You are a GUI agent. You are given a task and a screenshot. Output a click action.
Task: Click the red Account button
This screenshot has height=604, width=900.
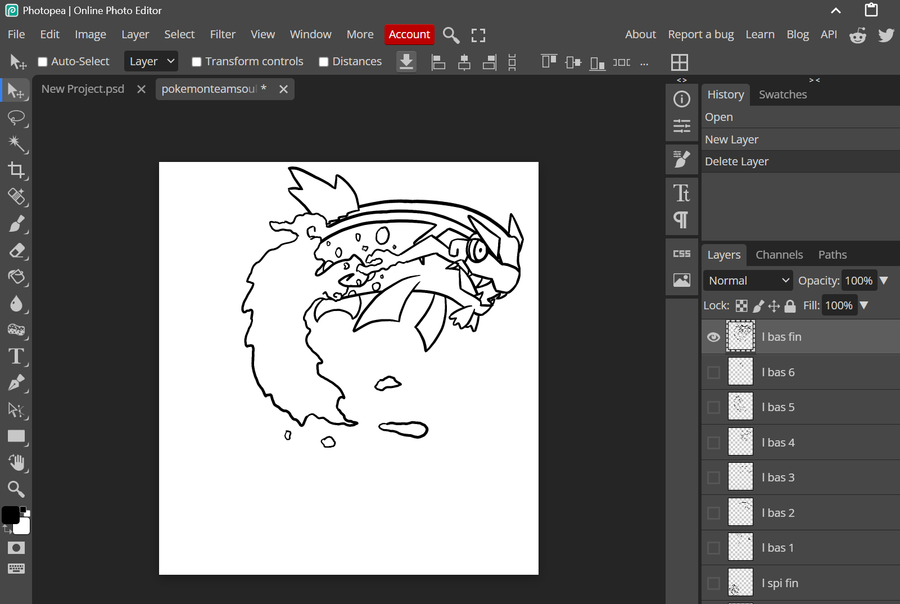pos(409,34)
